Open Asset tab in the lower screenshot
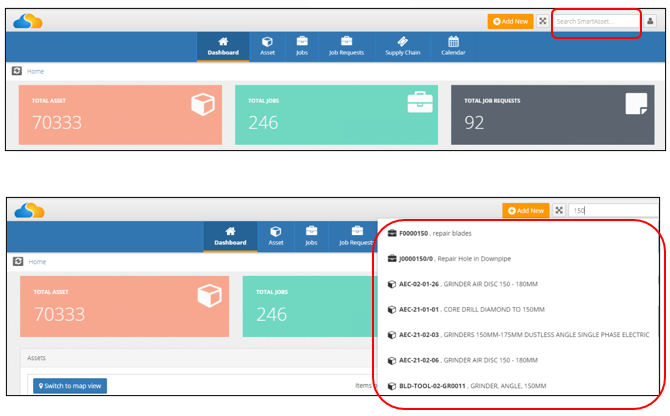Screen dimensions: 670x416 click(276, 236)
